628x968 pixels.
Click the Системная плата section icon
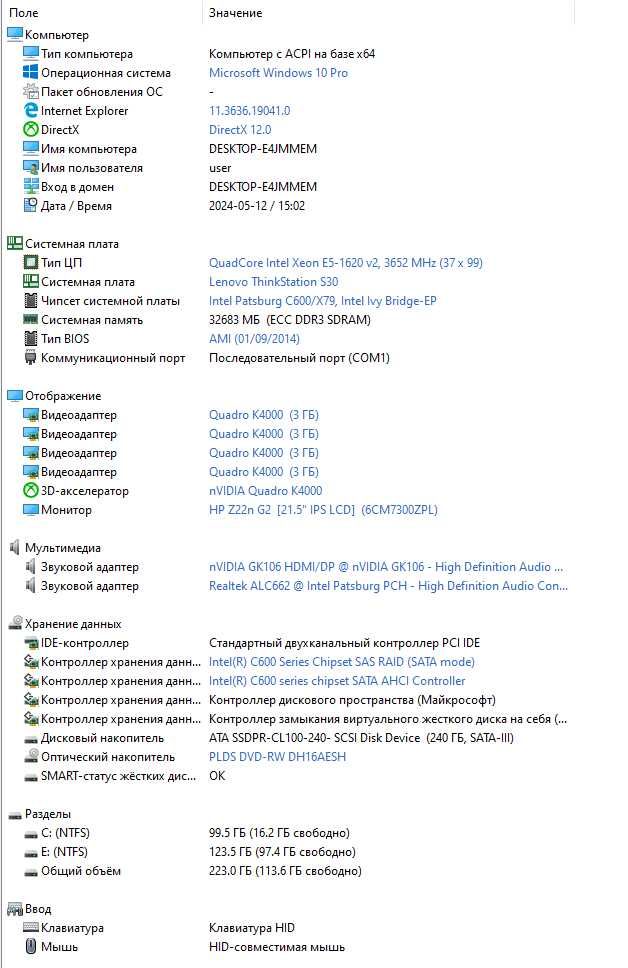click(x=15, y=243)
